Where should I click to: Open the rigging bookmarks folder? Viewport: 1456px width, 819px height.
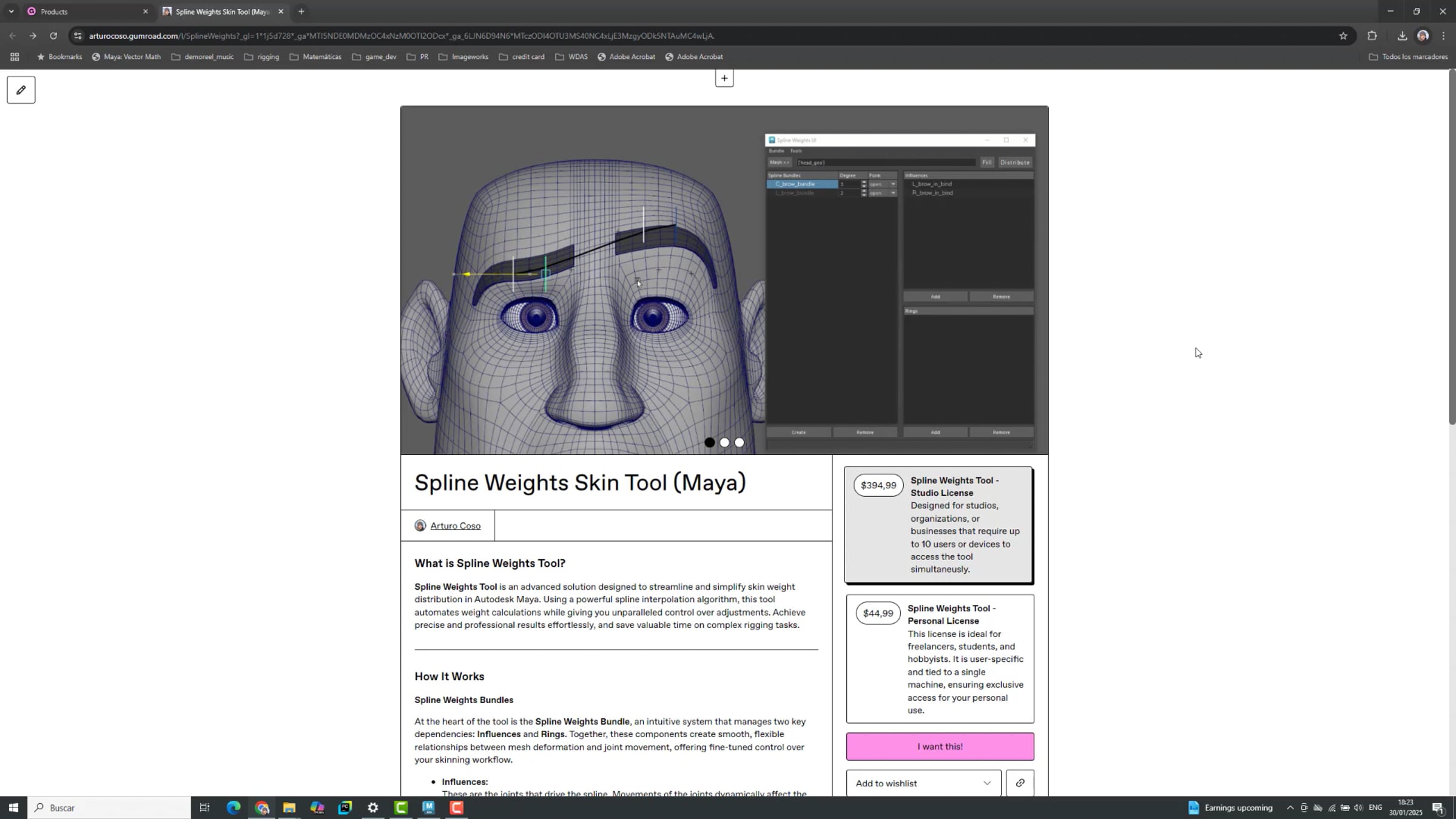coord(261,56)
